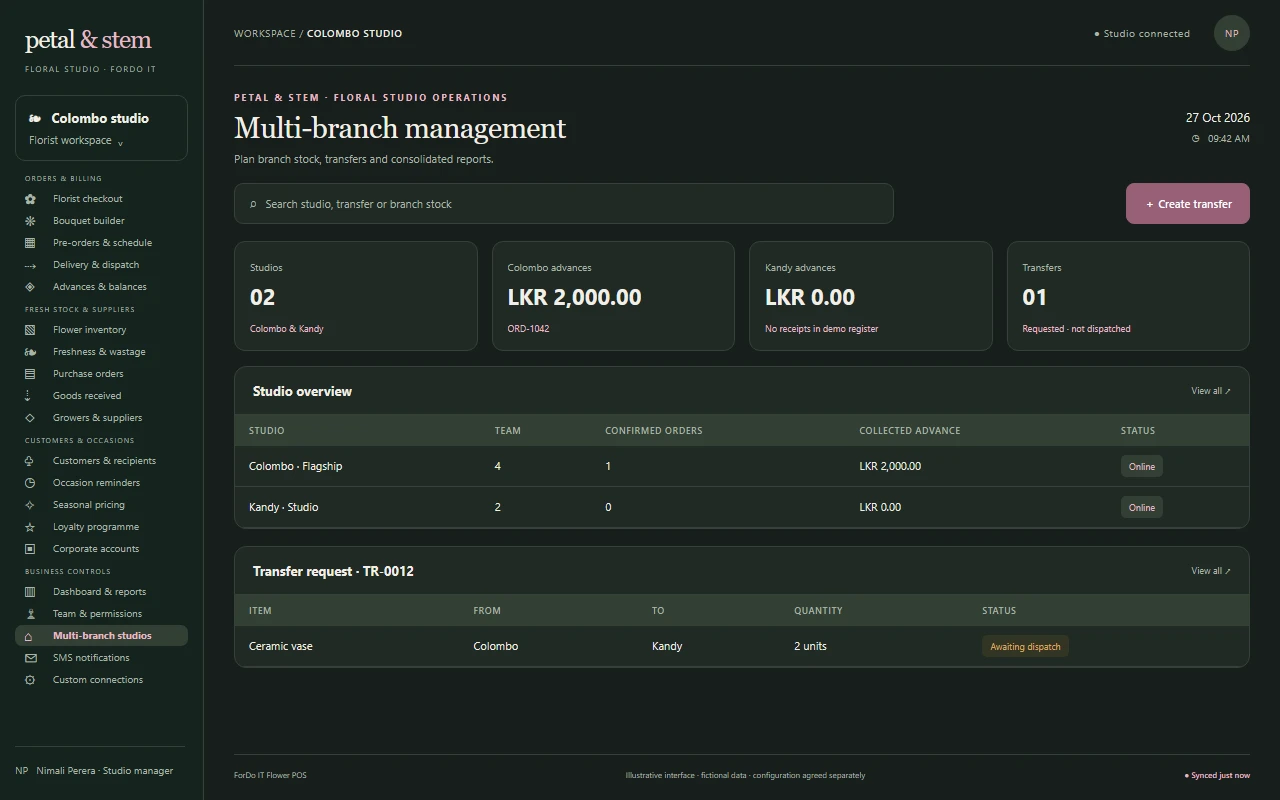Click the Advances & balances diamond icon
Image resolution: width=1280 pixels, height=800 pixels.
pos(30,287)
